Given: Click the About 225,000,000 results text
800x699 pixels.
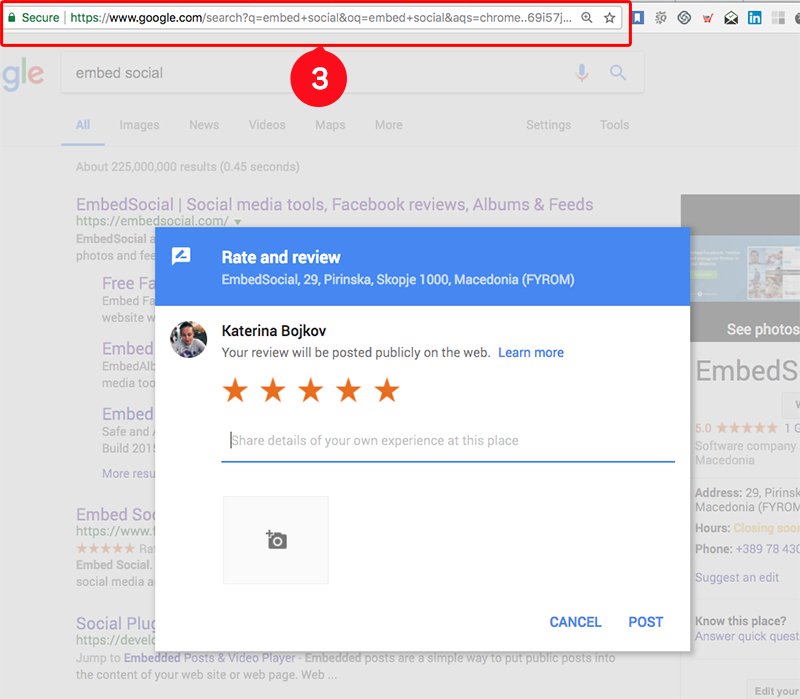Looking at the screenshot, I should click(188, 167).
